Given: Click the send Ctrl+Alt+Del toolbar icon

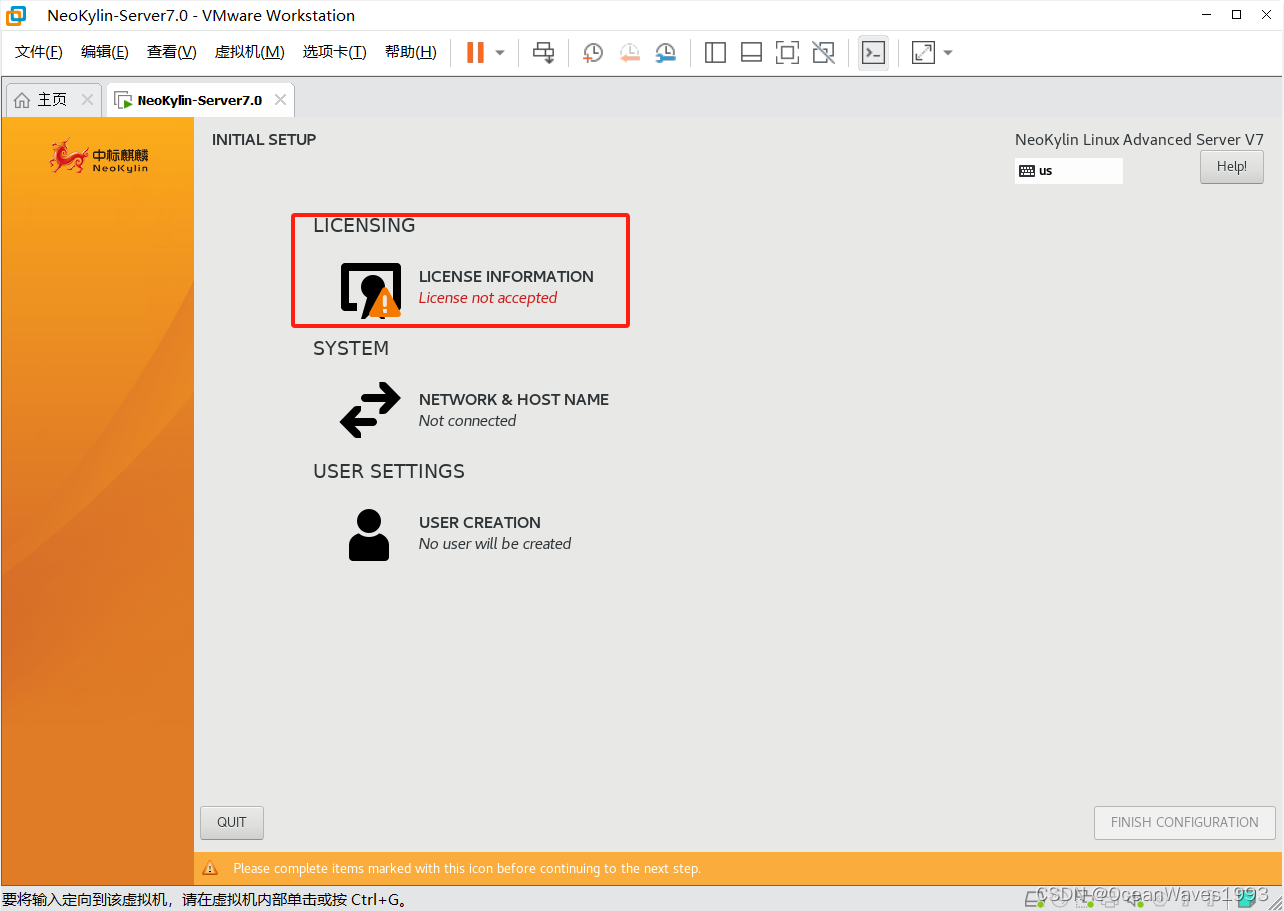Looking at the screenshot, I should click(x=543, y=52).
